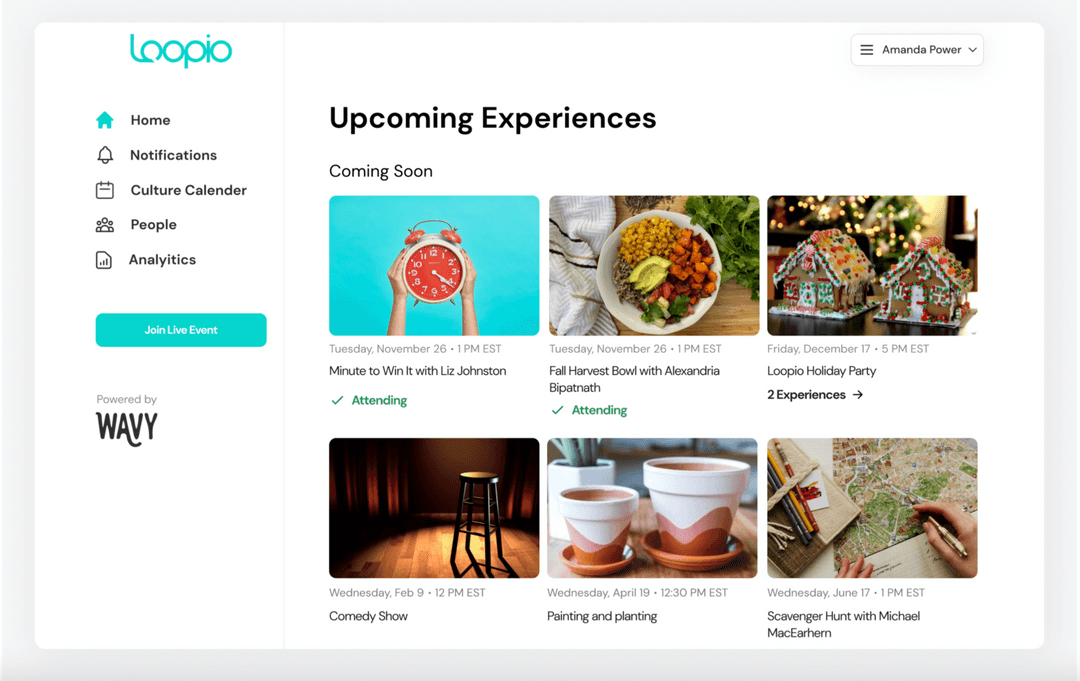Open the Amanda Power account dropdown

pos(916,49)
